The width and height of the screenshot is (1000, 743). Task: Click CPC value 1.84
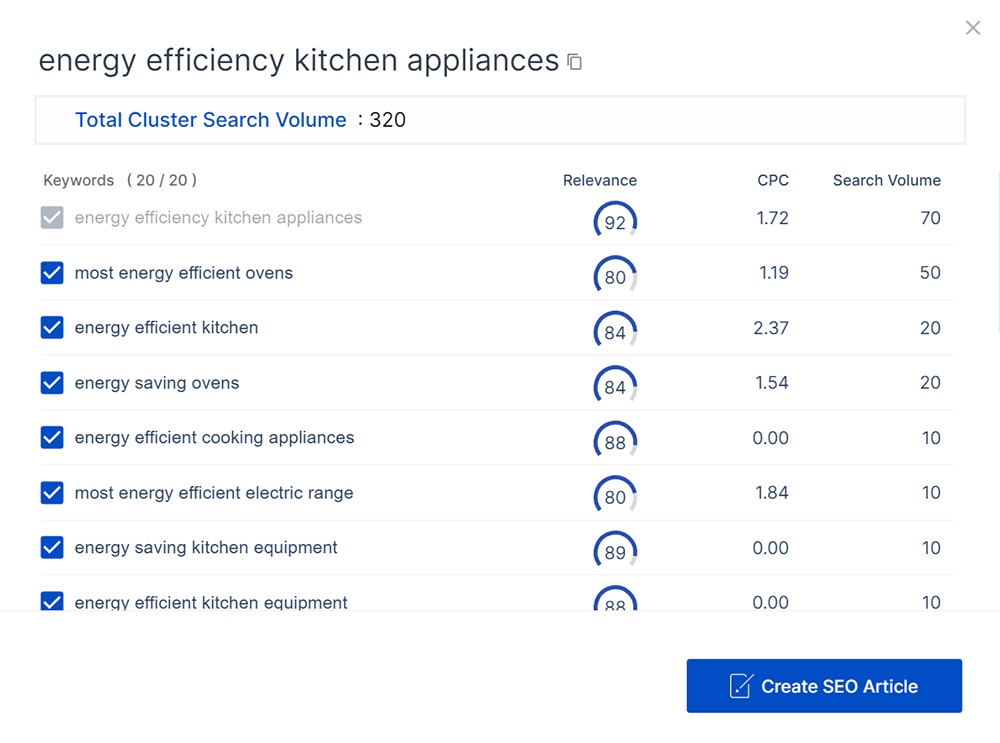coord(772,492)
